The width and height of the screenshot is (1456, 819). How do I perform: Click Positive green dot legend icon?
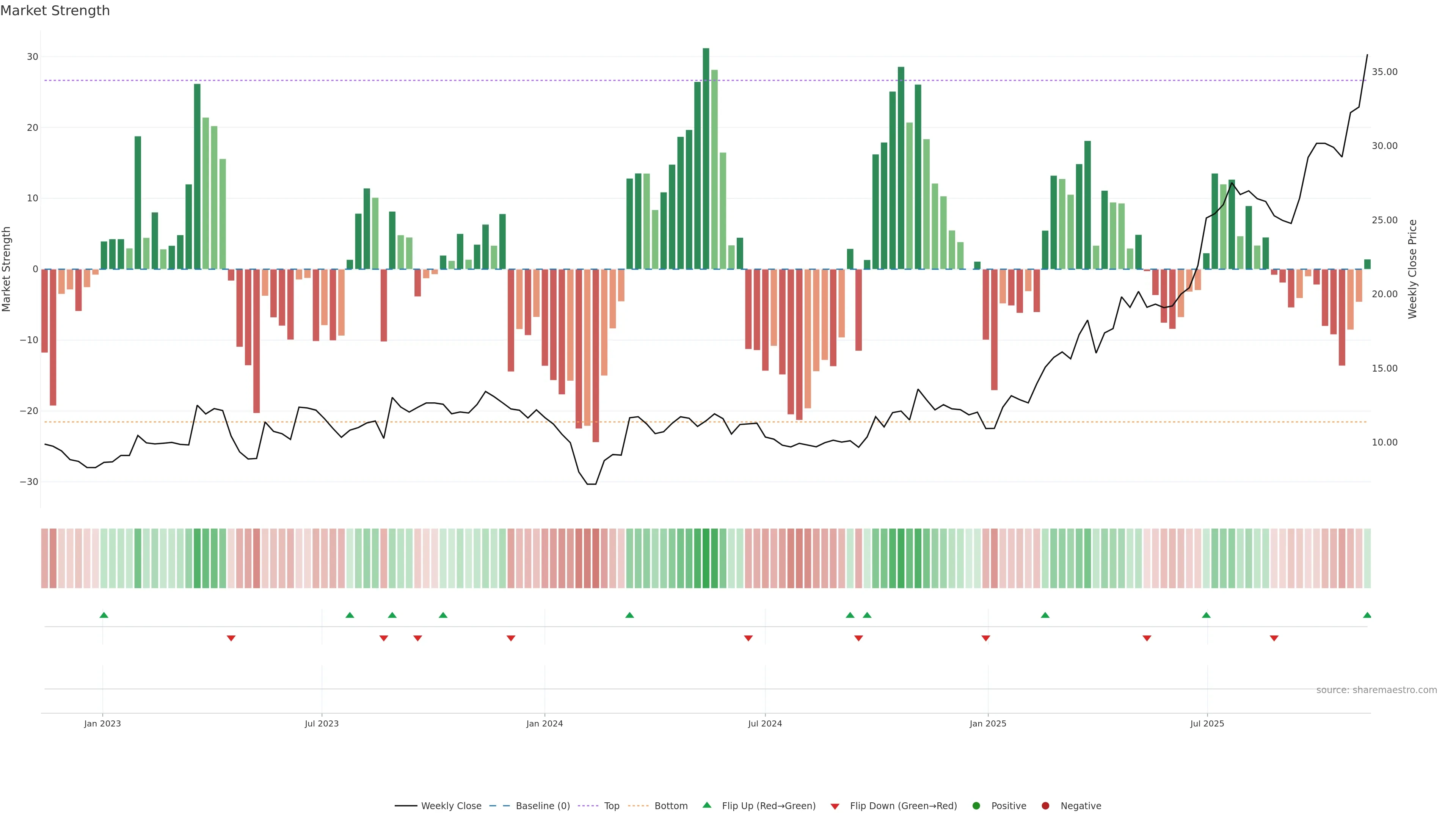pos(976,806)
